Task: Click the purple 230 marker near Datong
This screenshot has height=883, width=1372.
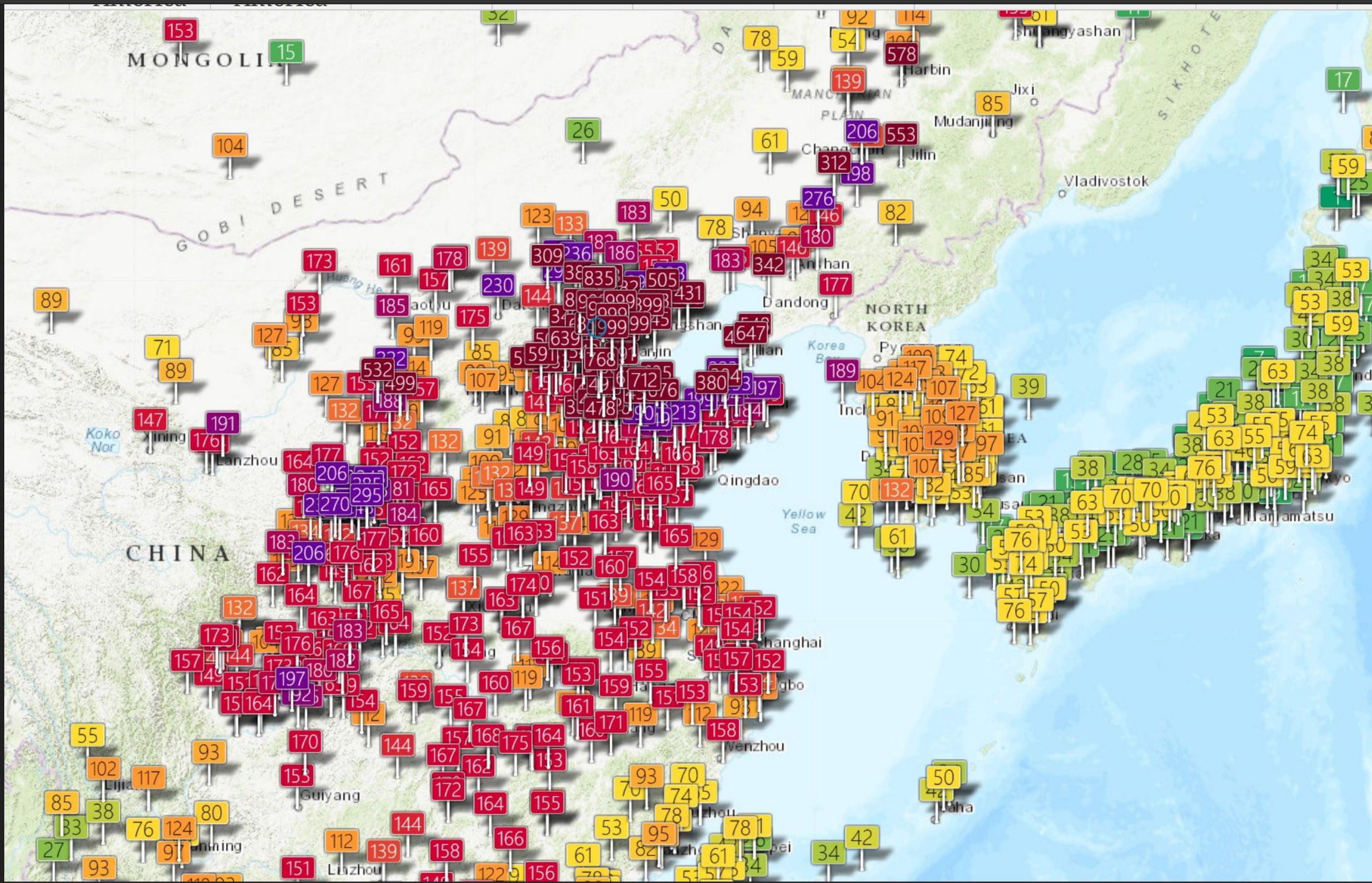Action: pyautogui.click(x=497, y=285)
